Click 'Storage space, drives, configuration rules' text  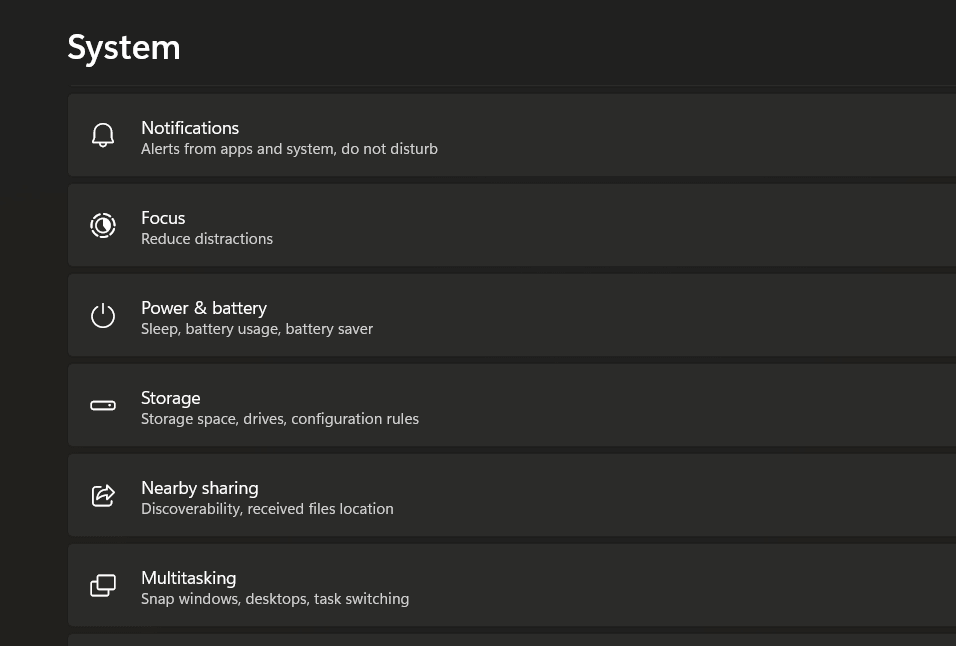pos(280,419)
